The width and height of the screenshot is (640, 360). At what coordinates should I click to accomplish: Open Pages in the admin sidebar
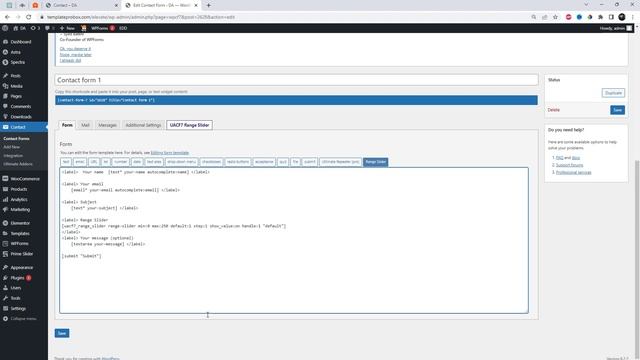pos(16,96)
